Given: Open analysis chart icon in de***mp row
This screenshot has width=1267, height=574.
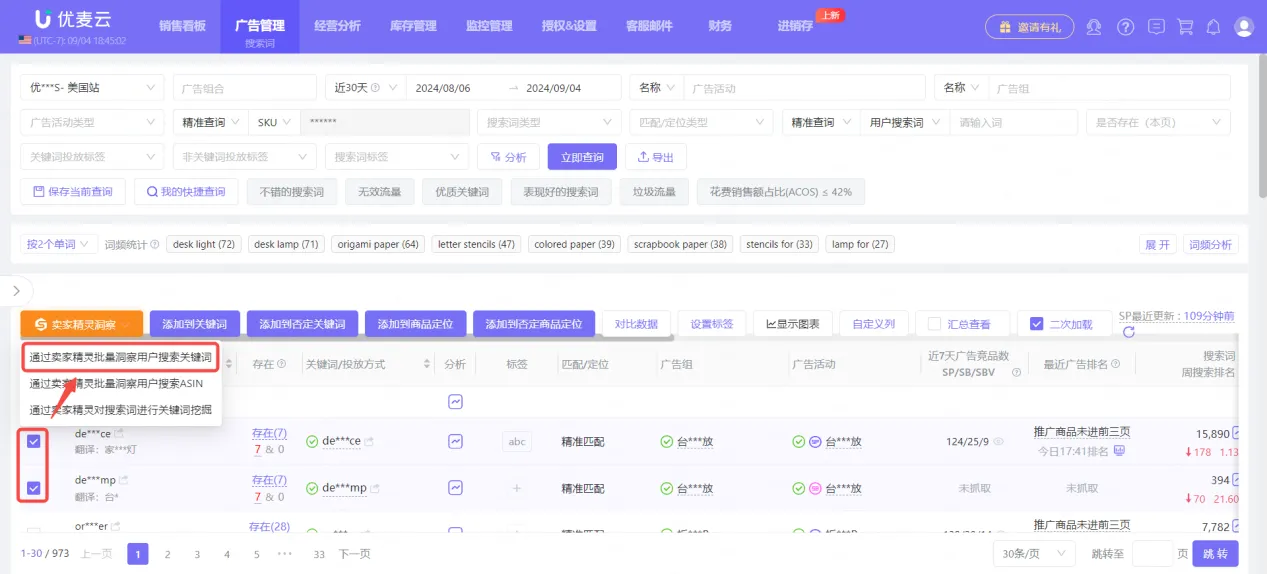Looking at the screenshot, I should click(455, 488).
